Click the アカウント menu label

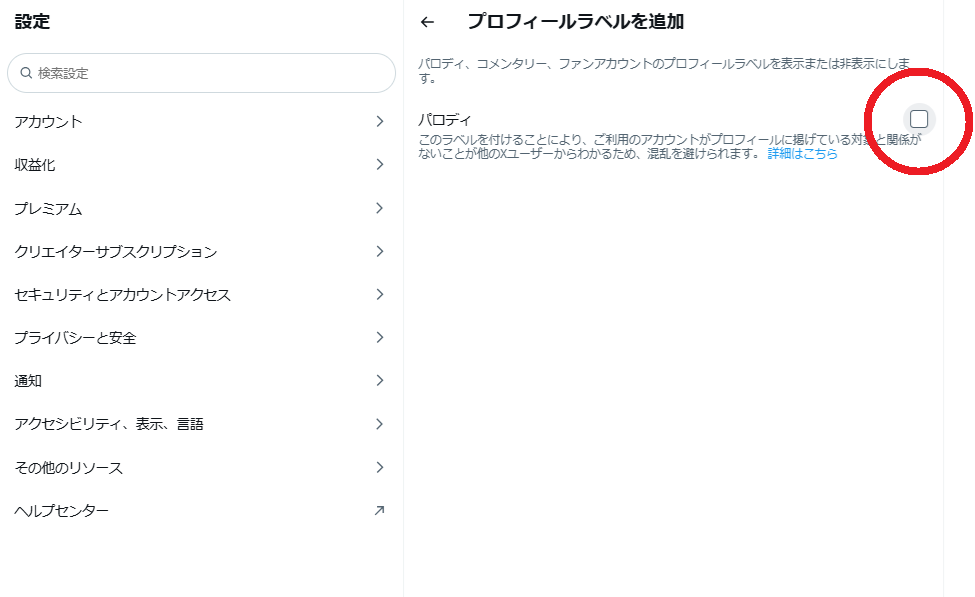(x=48, y=122)
